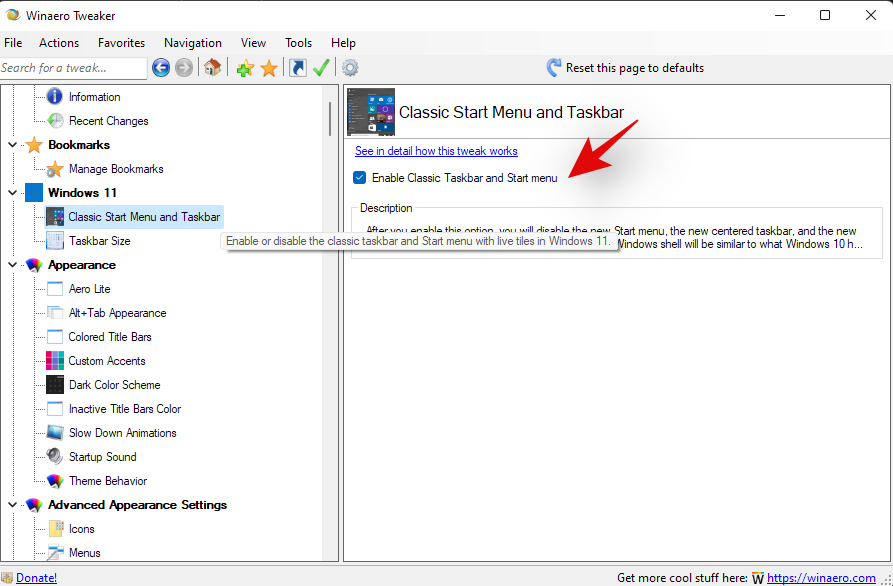This screenshot has height=586, width=893.
Task: Click the green checkmark toolbar icon
Action: 321,68
